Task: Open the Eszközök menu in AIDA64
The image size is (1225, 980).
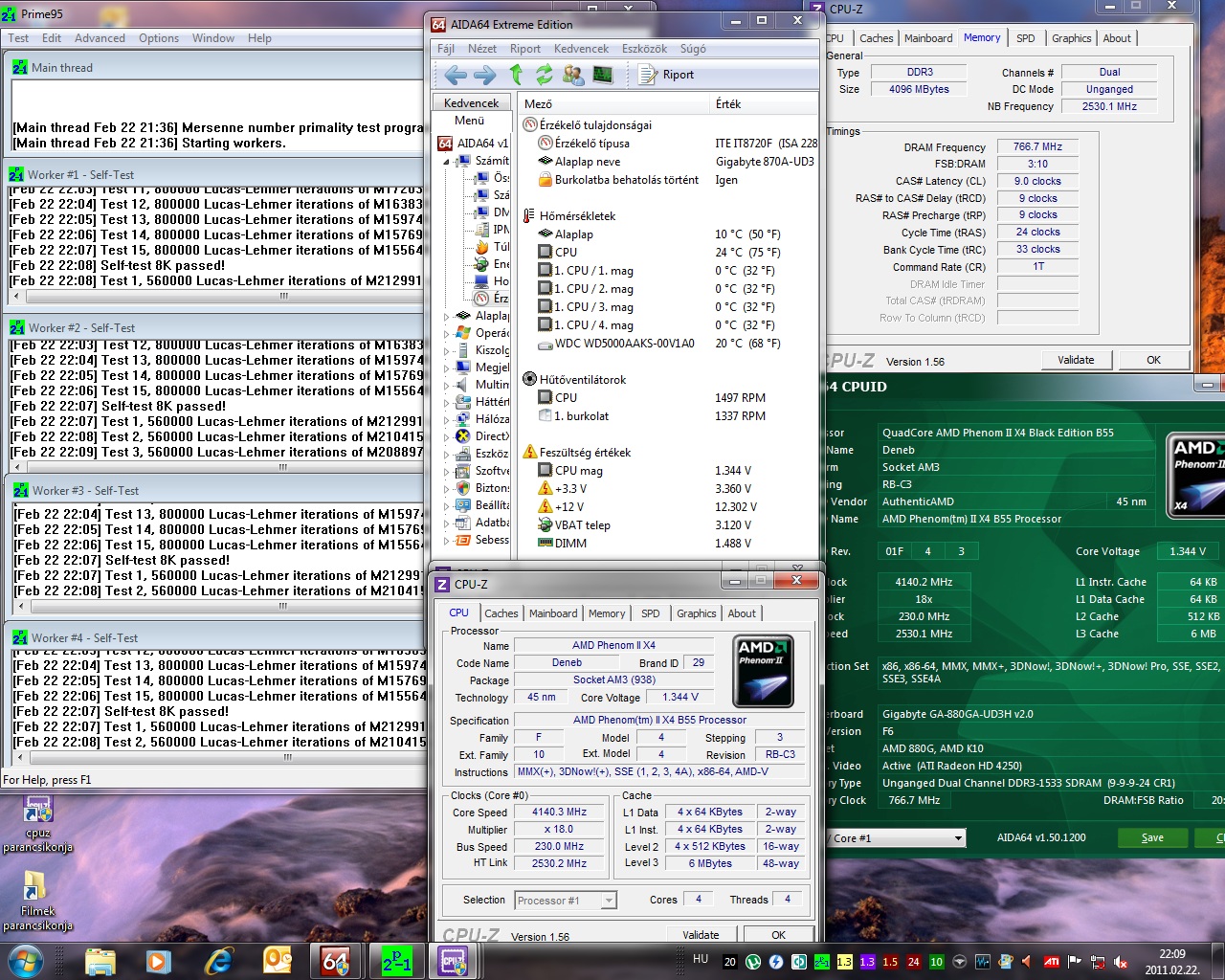Action: (x=644, y=49)
